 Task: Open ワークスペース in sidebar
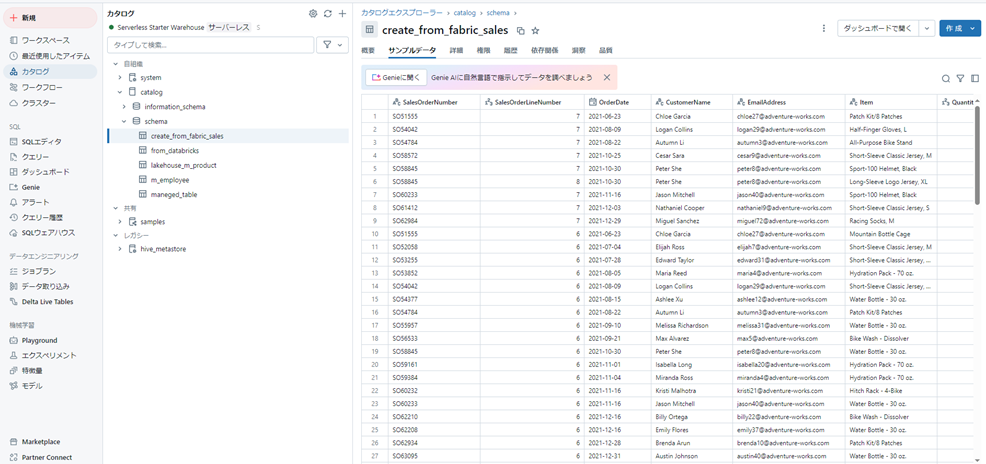(x=50, y=40)
